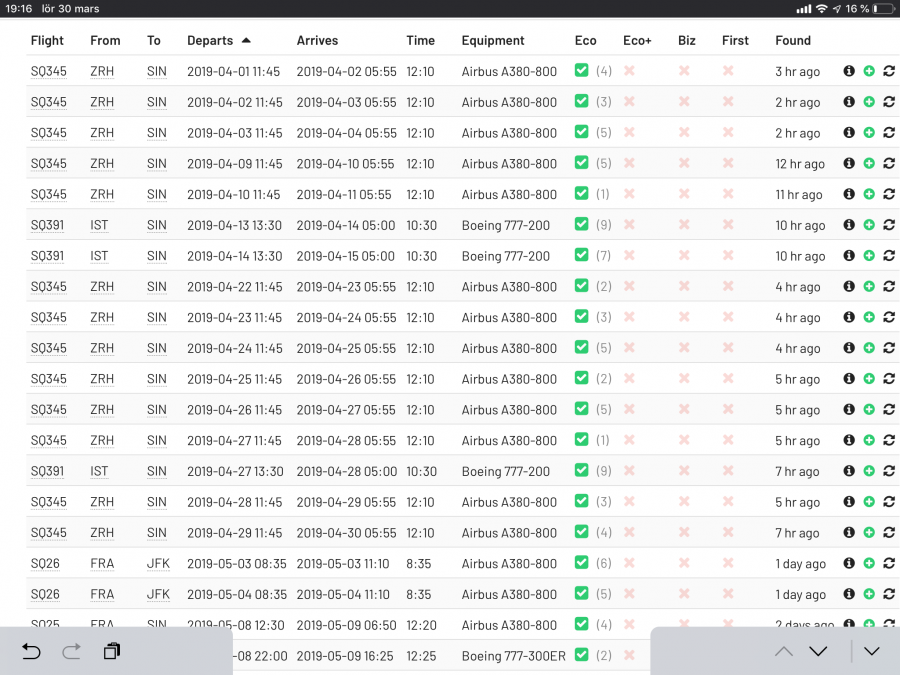Click green plus icon on 2019-04-13 SQ391 row
The width and height of the screenshot is (900, 675).
click(x=869, y=225)
